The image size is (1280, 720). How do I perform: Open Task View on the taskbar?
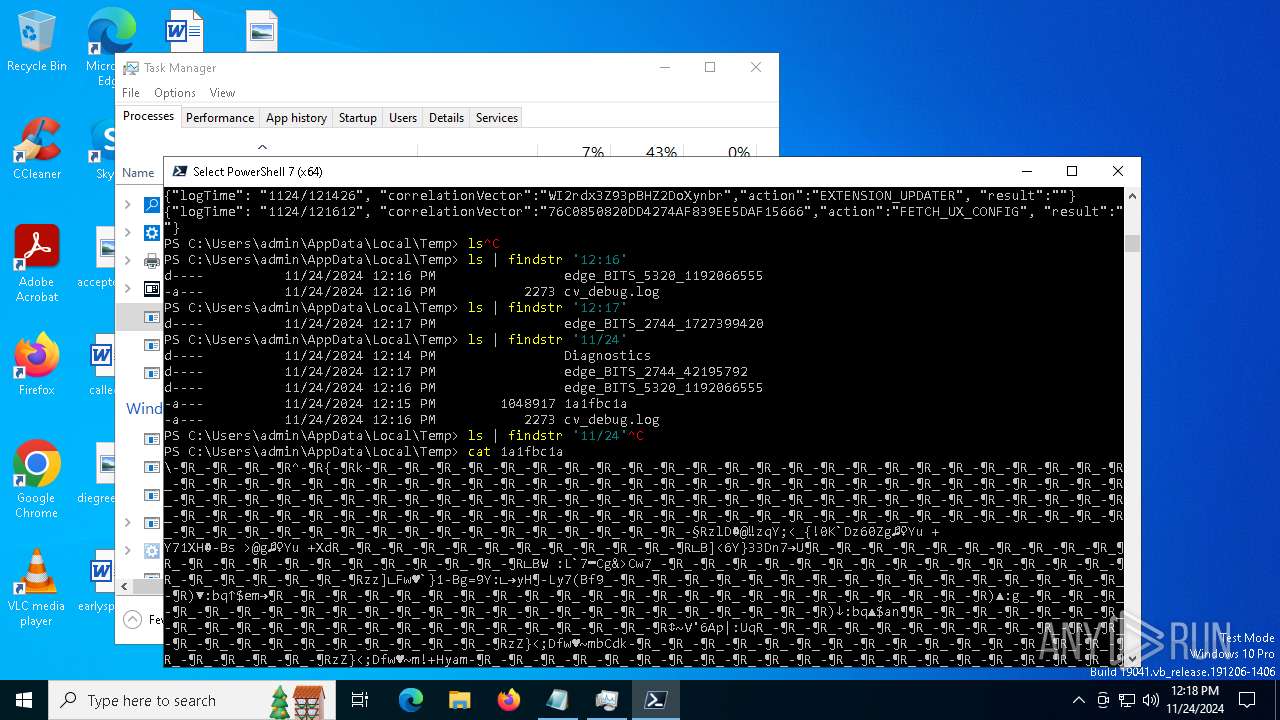click(360, 700)
